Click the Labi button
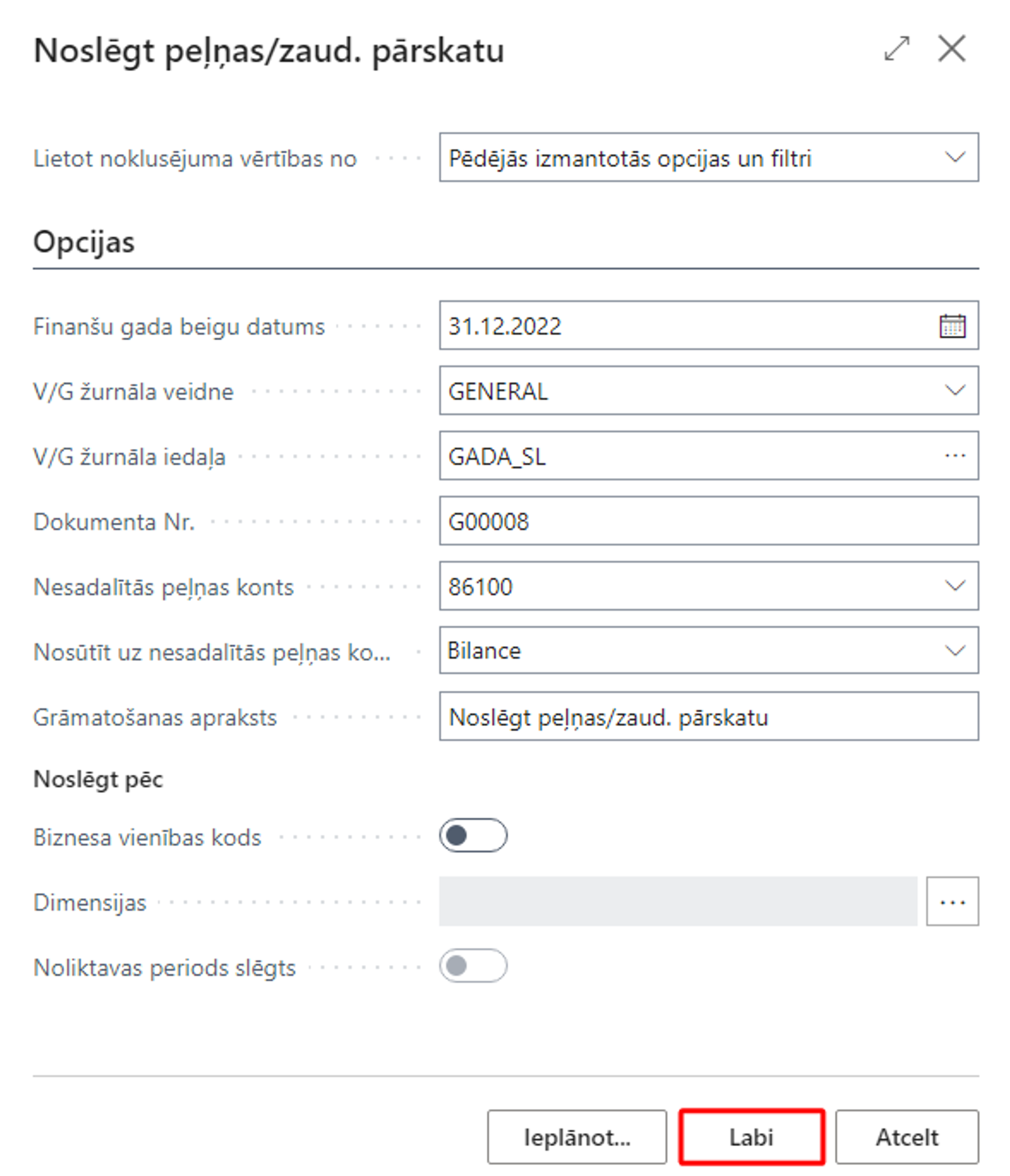The width and height of the screenshot is (1010, 1176). pyautogui.click(x=751, y=1138)
